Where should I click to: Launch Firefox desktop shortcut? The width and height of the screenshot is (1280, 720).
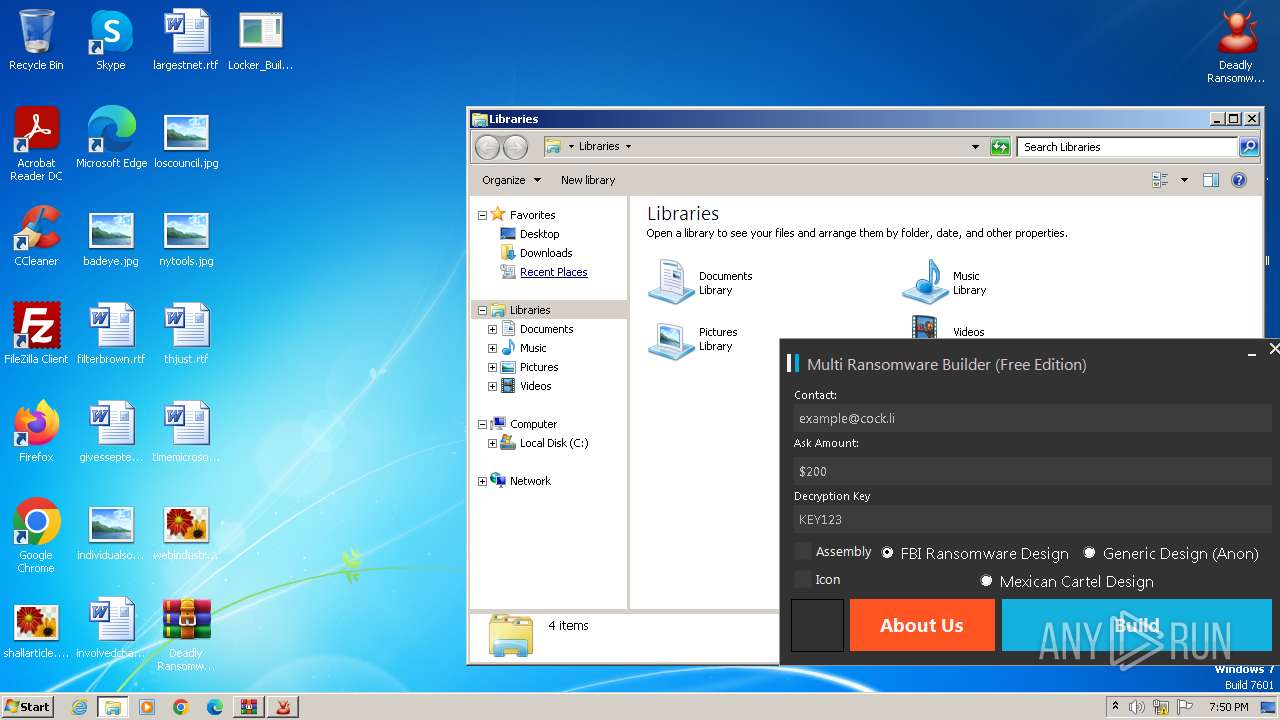(x=36, y=432)
